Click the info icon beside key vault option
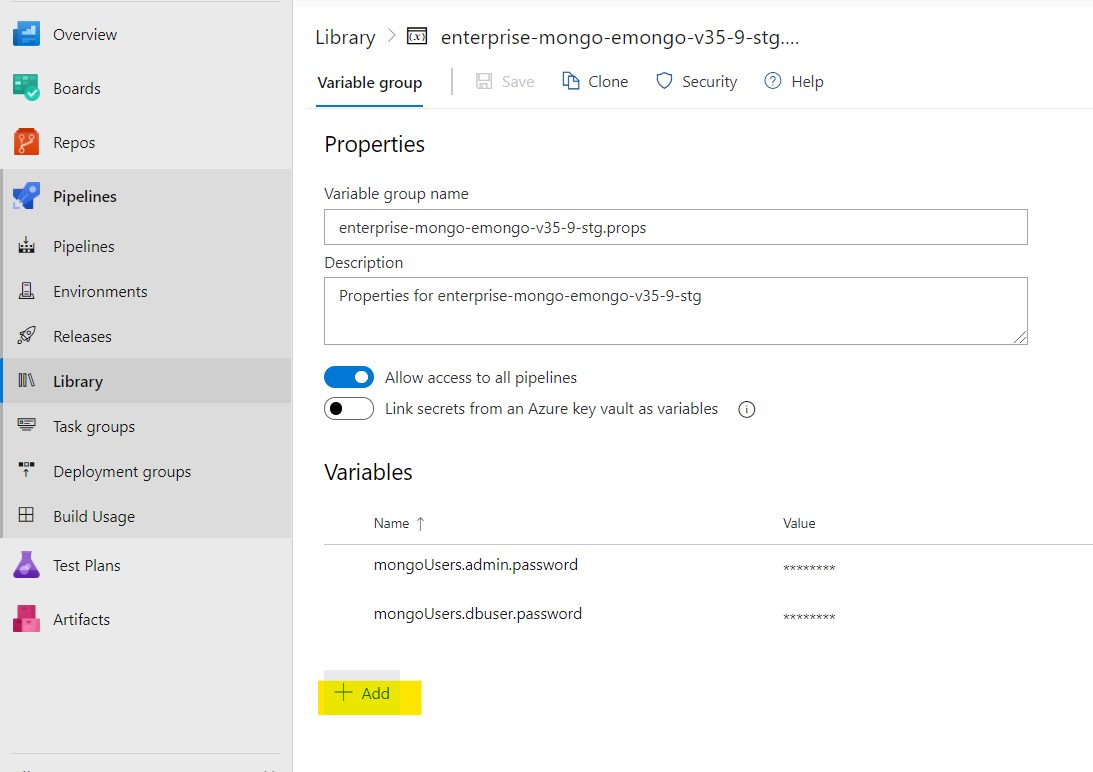The image size is (1093, 772). 746,409
